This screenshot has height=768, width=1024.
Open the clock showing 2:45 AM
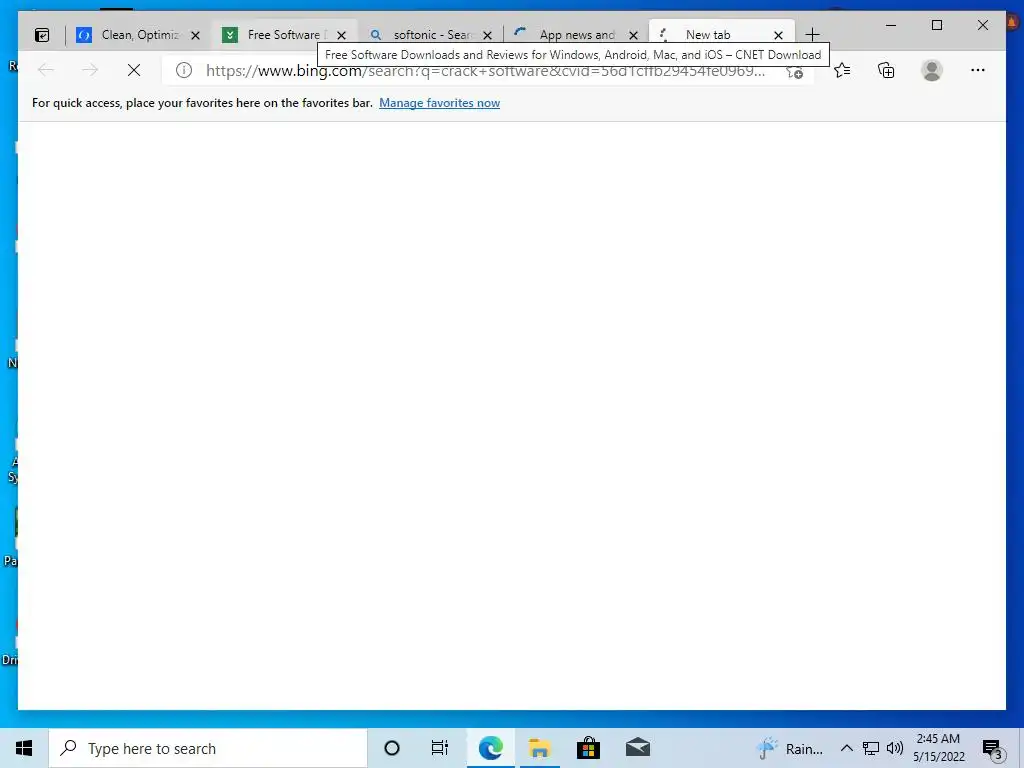[938, 748]
